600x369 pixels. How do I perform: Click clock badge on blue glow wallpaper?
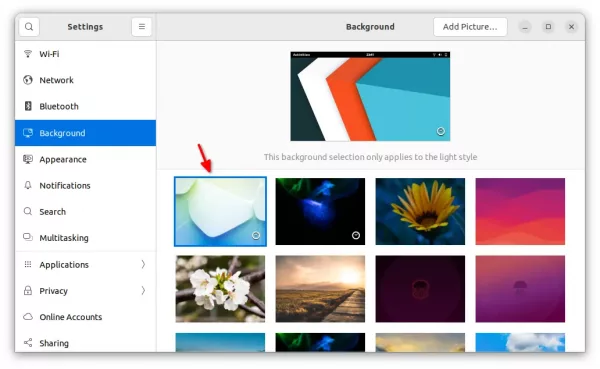point(356,235)
